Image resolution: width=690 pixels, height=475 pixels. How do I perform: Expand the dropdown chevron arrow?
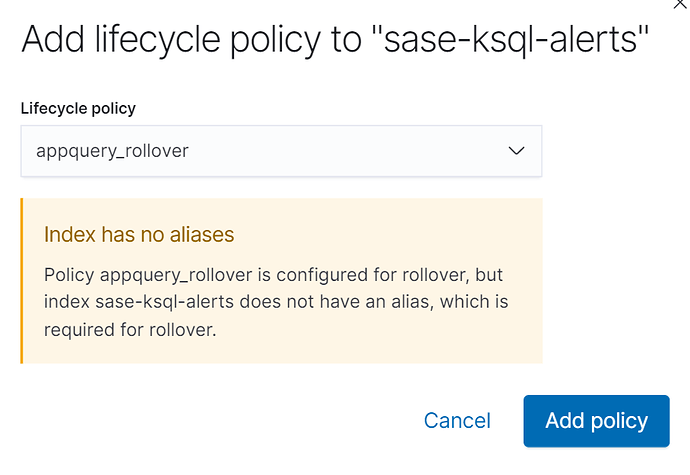click(516, 151)
